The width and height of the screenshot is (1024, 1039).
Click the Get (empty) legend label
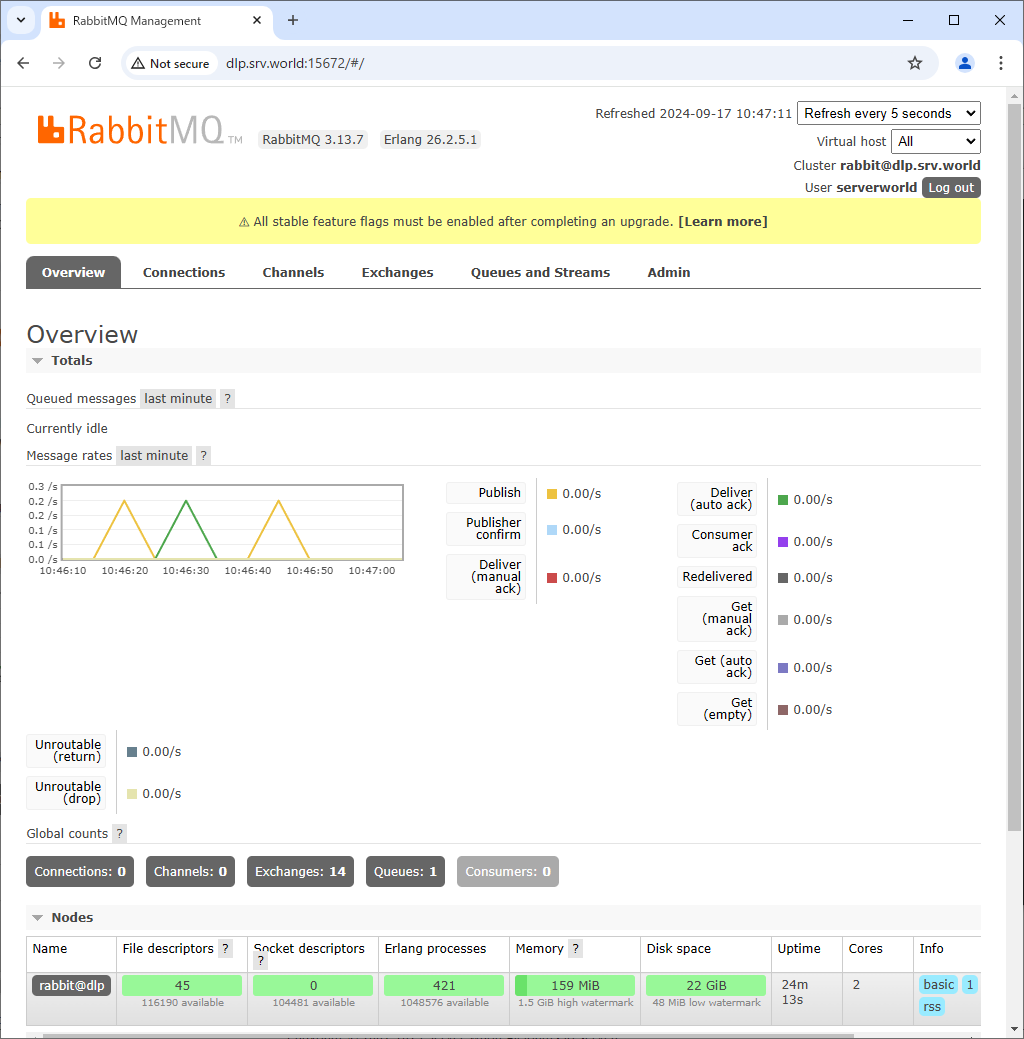pos(716,709)
